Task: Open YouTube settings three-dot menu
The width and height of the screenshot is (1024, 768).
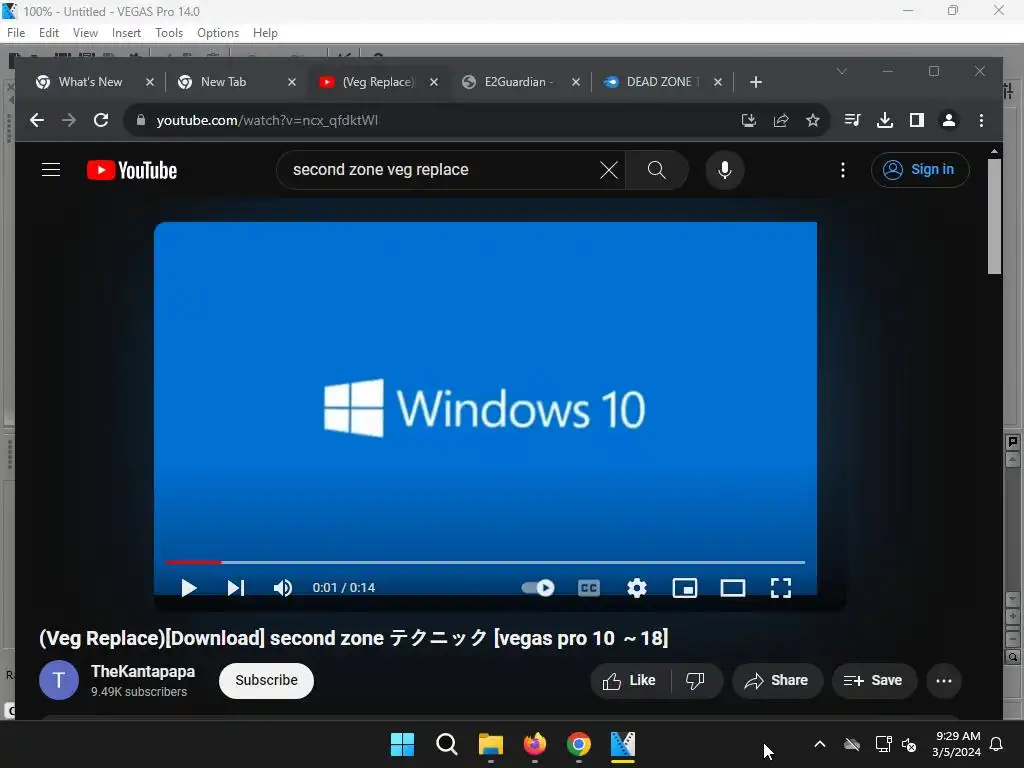Action: tap(843, 170)
